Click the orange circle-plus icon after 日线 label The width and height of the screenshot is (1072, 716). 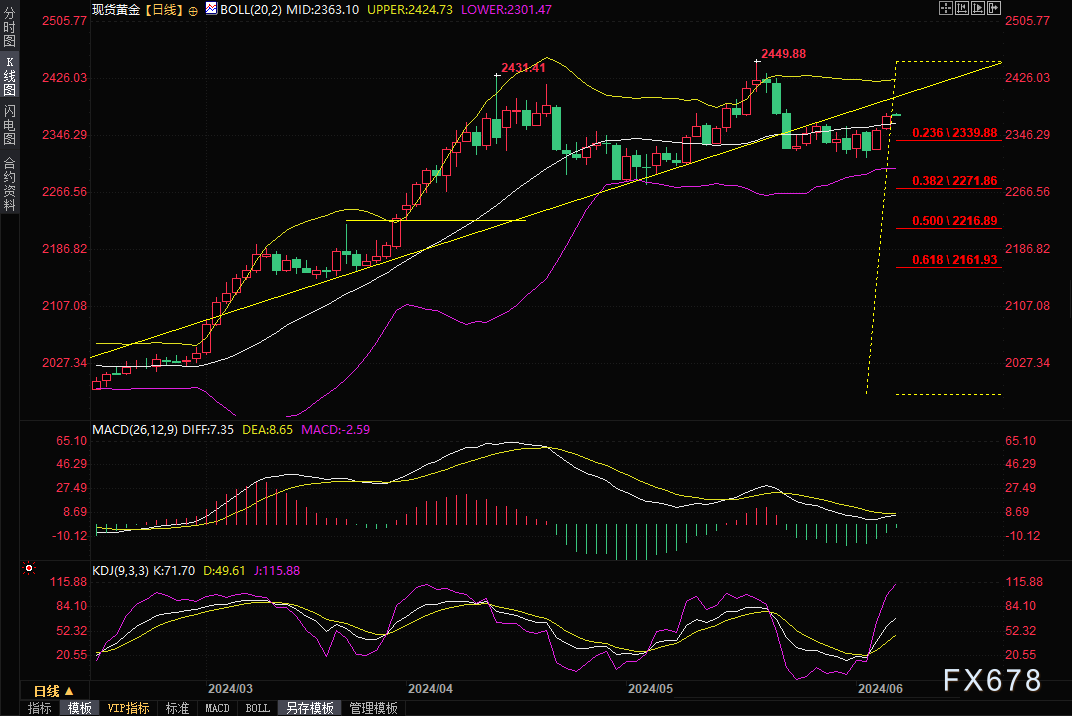(x=193, y=9)
